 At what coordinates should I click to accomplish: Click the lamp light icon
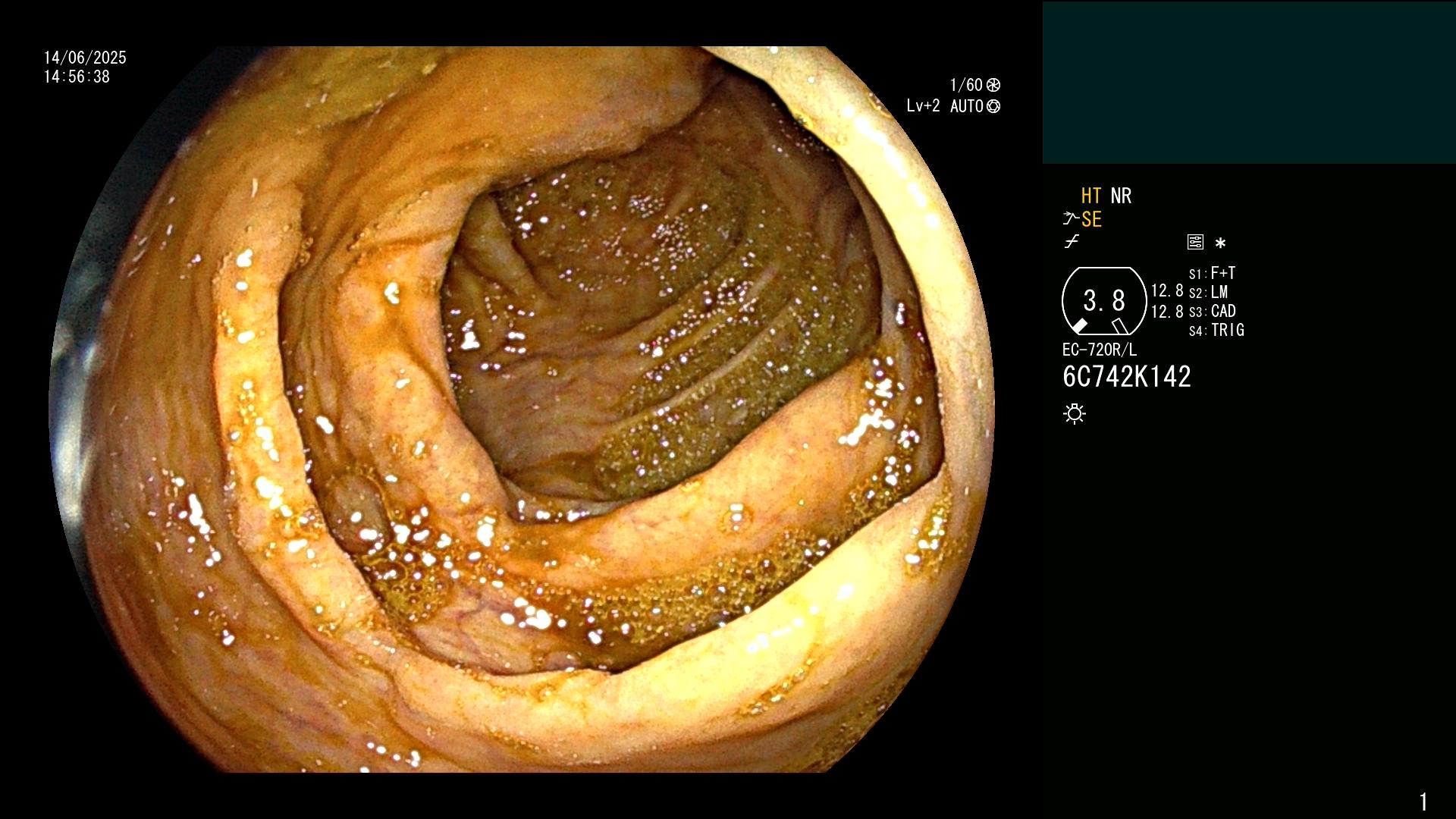coord(1075,414)
